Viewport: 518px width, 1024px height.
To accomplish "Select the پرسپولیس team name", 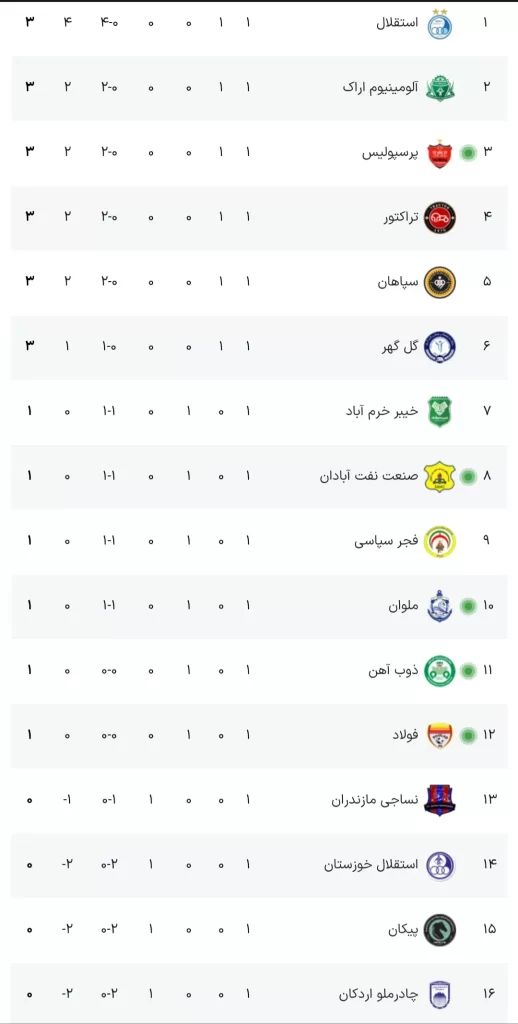I will 391,153.
